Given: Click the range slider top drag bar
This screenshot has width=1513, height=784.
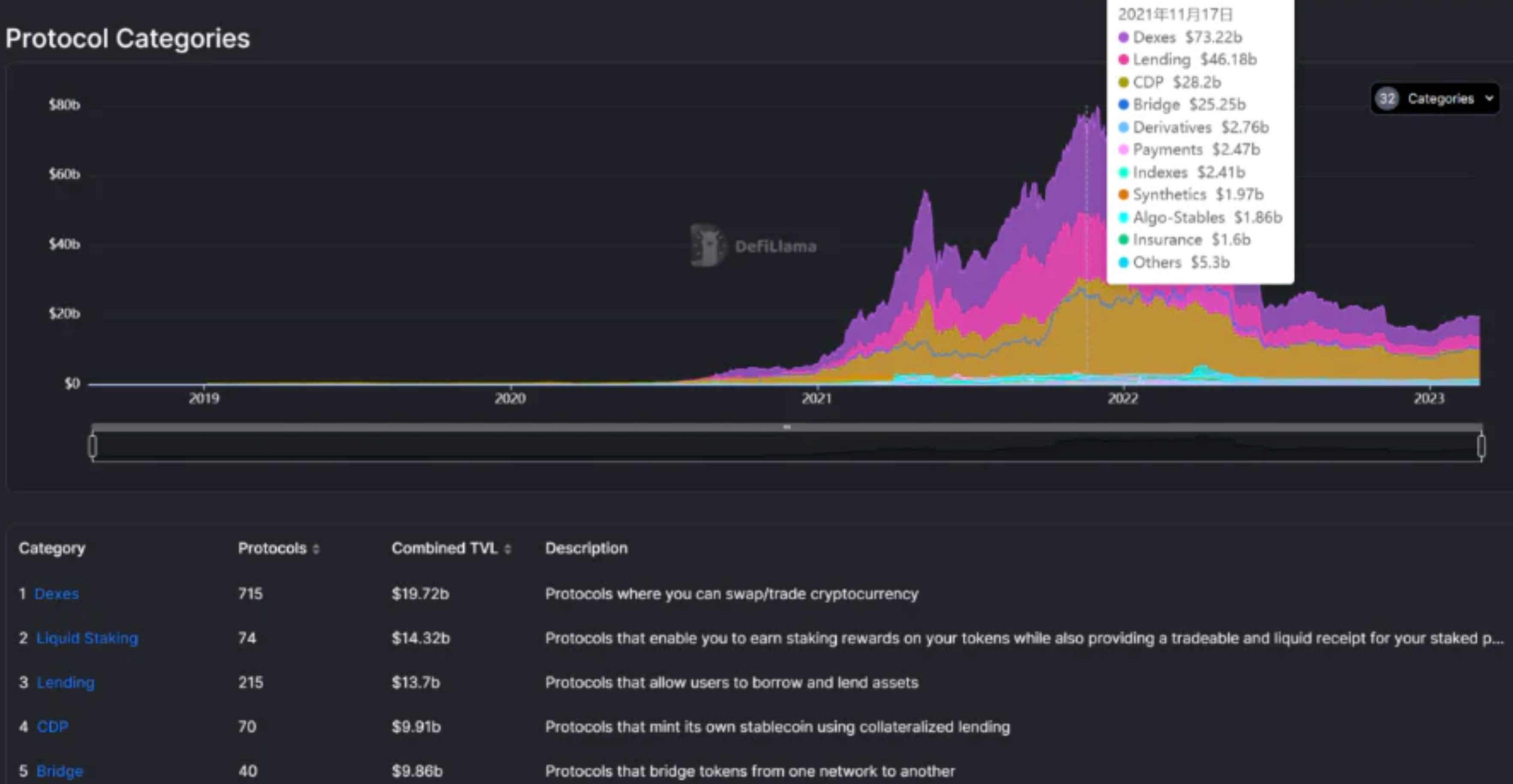Looking at the screenshot, I should tap(787, 427).
